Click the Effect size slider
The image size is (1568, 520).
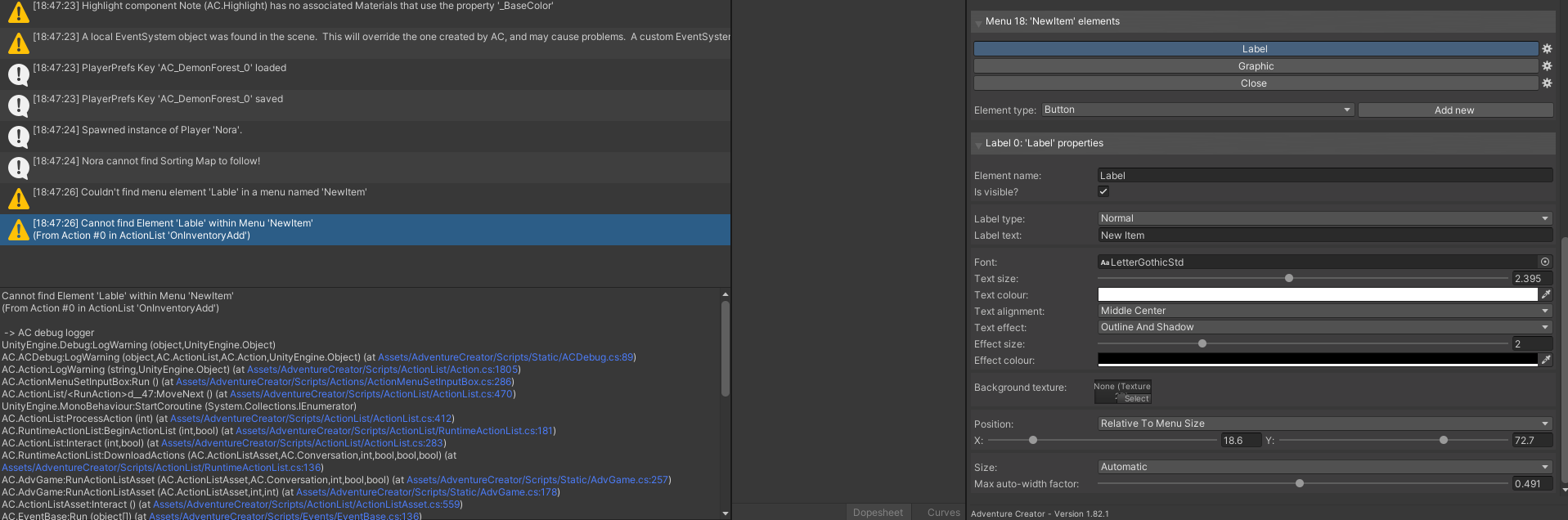1302,344
